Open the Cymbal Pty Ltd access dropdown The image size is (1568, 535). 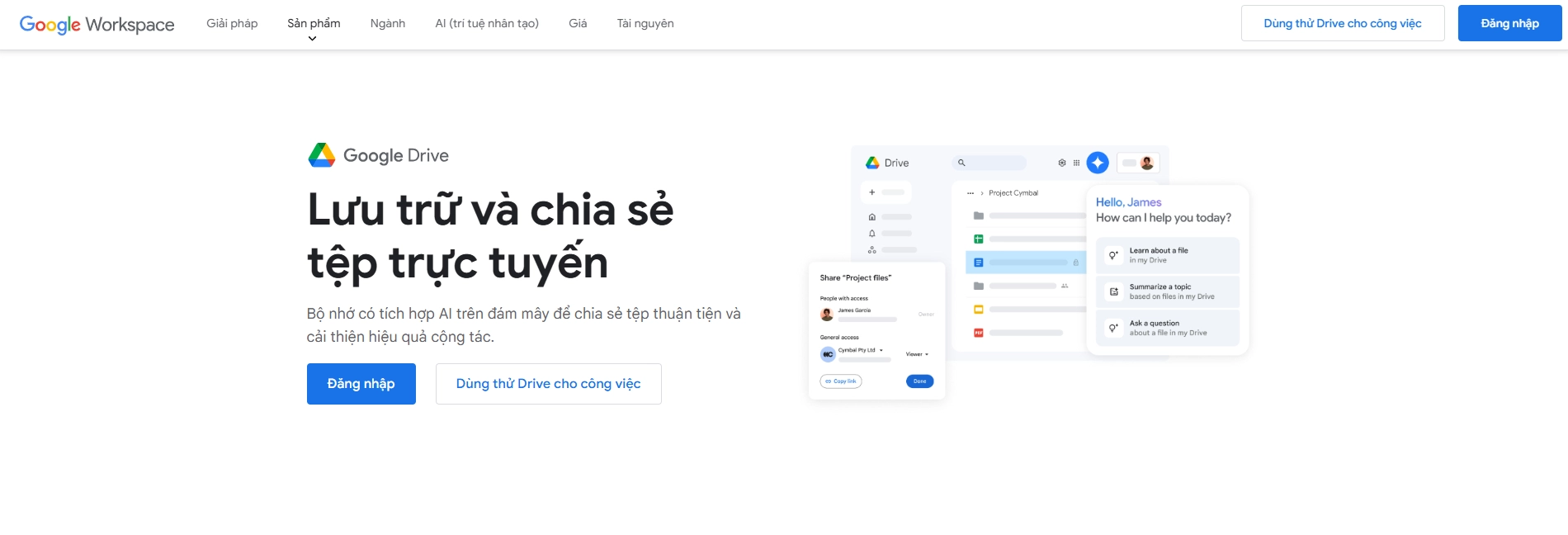[x=861, y=350]
